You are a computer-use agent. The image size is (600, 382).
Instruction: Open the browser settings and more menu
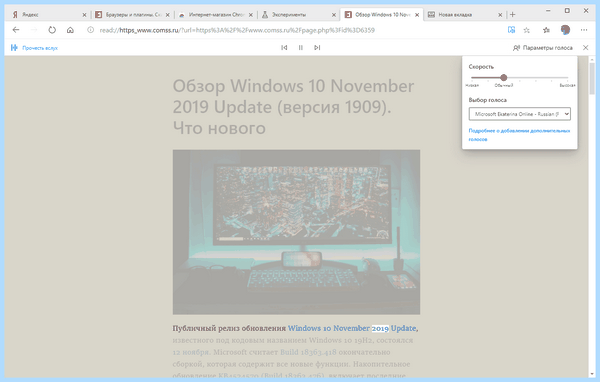pos(584,30)
